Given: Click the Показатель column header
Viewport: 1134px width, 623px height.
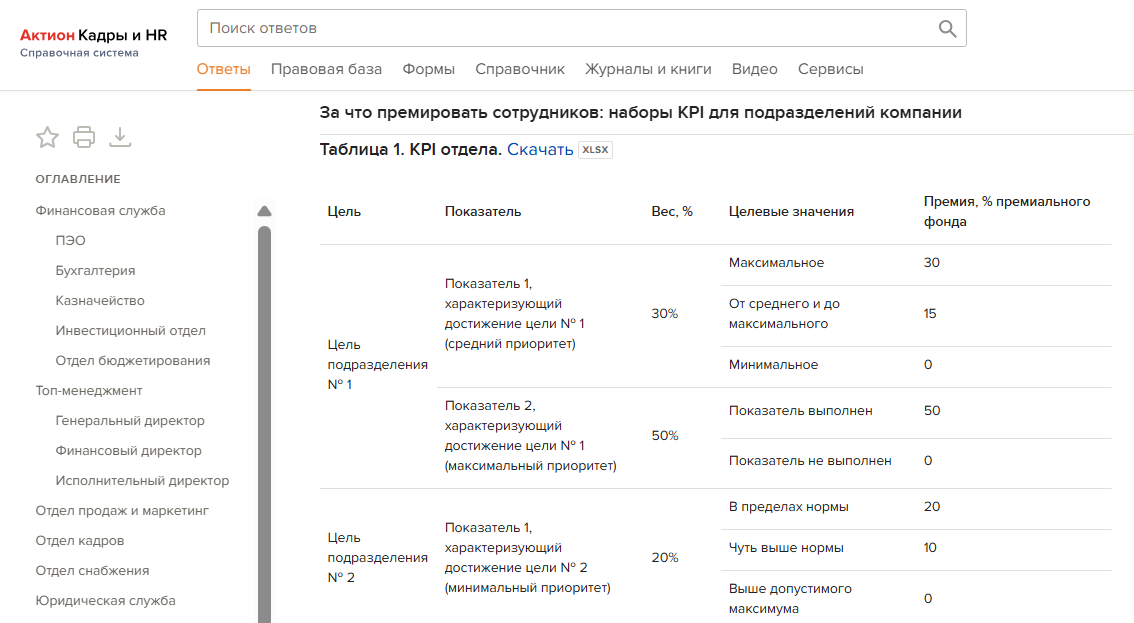Looking at the screenshot, I should (x=482, y=211).
